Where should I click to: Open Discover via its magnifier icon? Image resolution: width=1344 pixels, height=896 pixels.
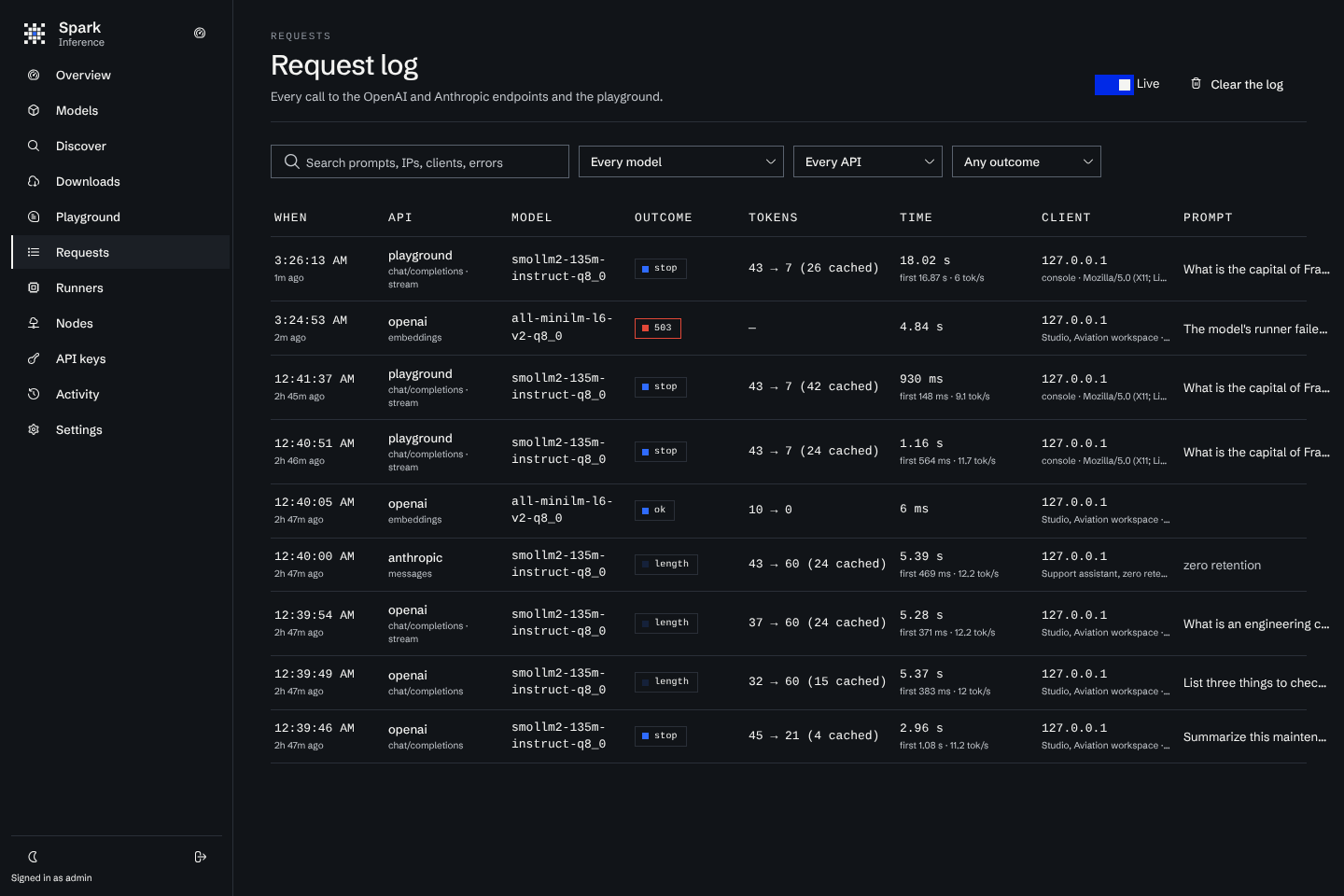34,146
